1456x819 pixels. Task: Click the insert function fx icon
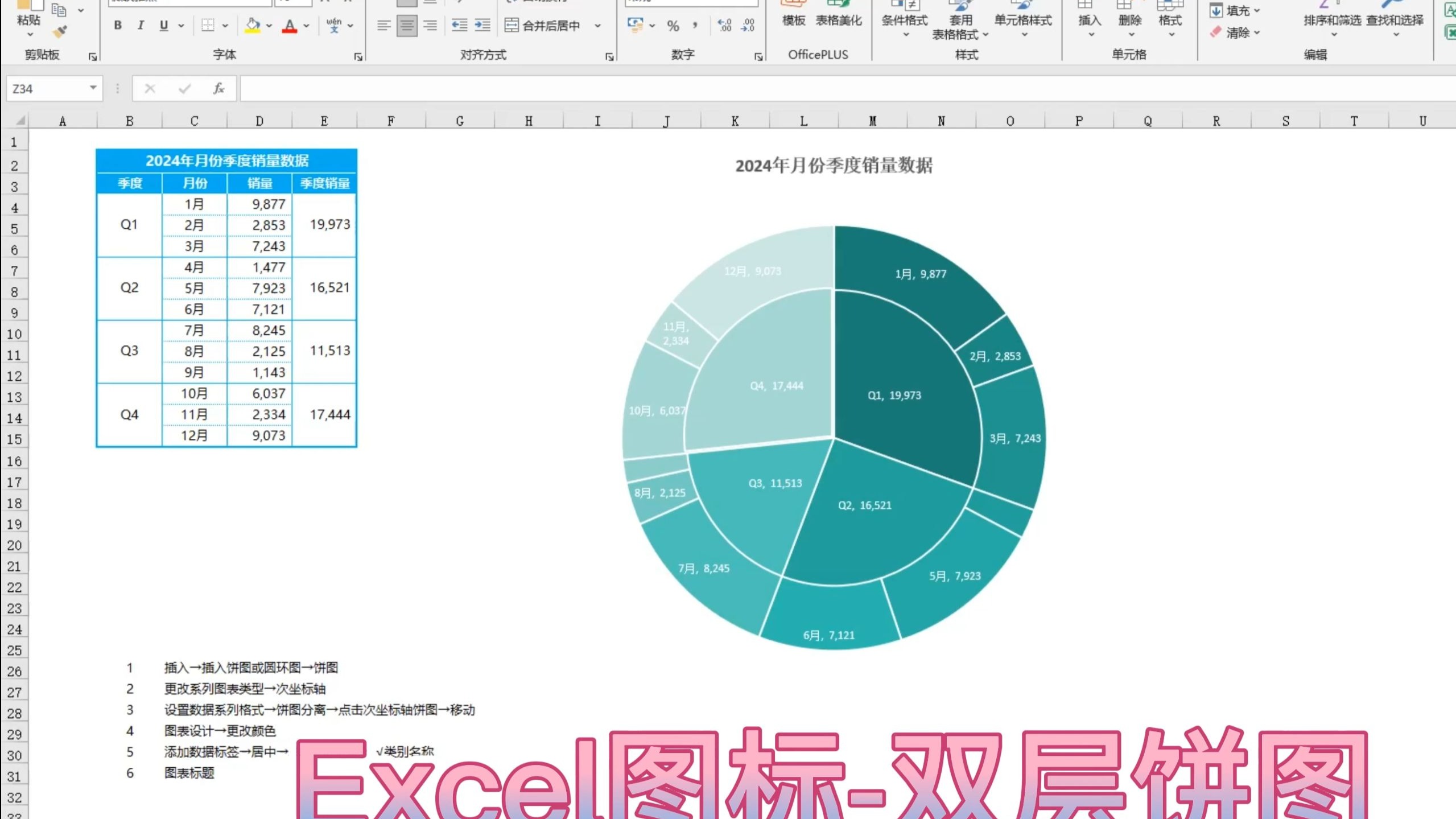(218, 88)
